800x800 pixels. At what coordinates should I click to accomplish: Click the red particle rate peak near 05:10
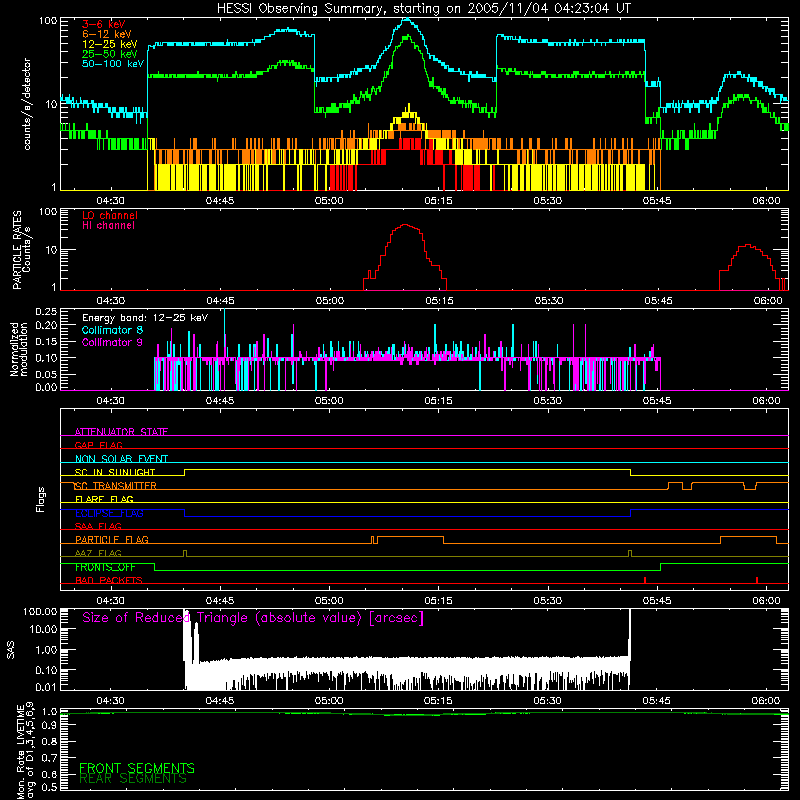click(x=405, y=225)
